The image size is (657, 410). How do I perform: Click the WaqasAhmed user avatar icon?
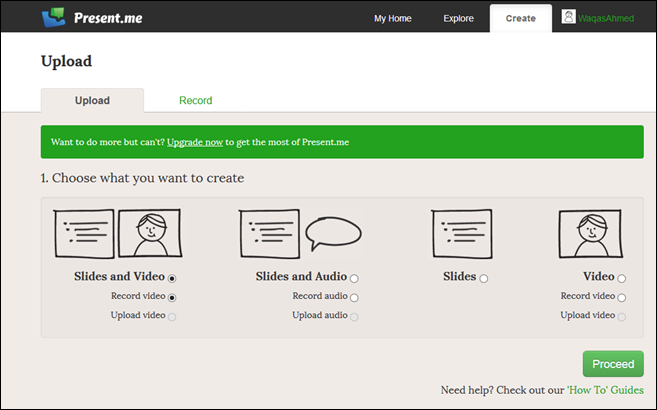[x=568, y=17]
